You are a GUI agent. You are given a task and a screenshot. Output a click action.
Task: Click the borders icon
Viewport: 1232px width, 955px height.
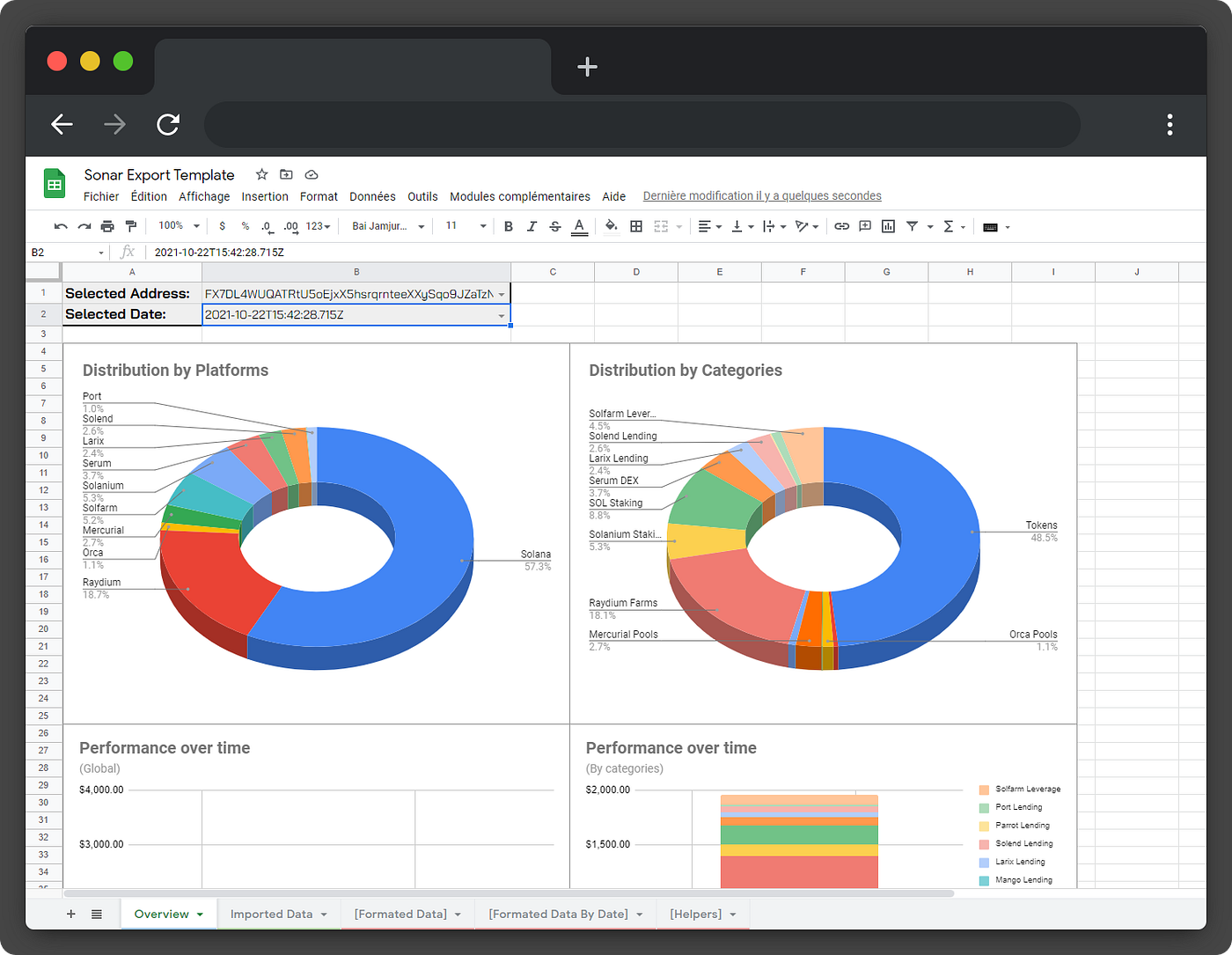636,226
